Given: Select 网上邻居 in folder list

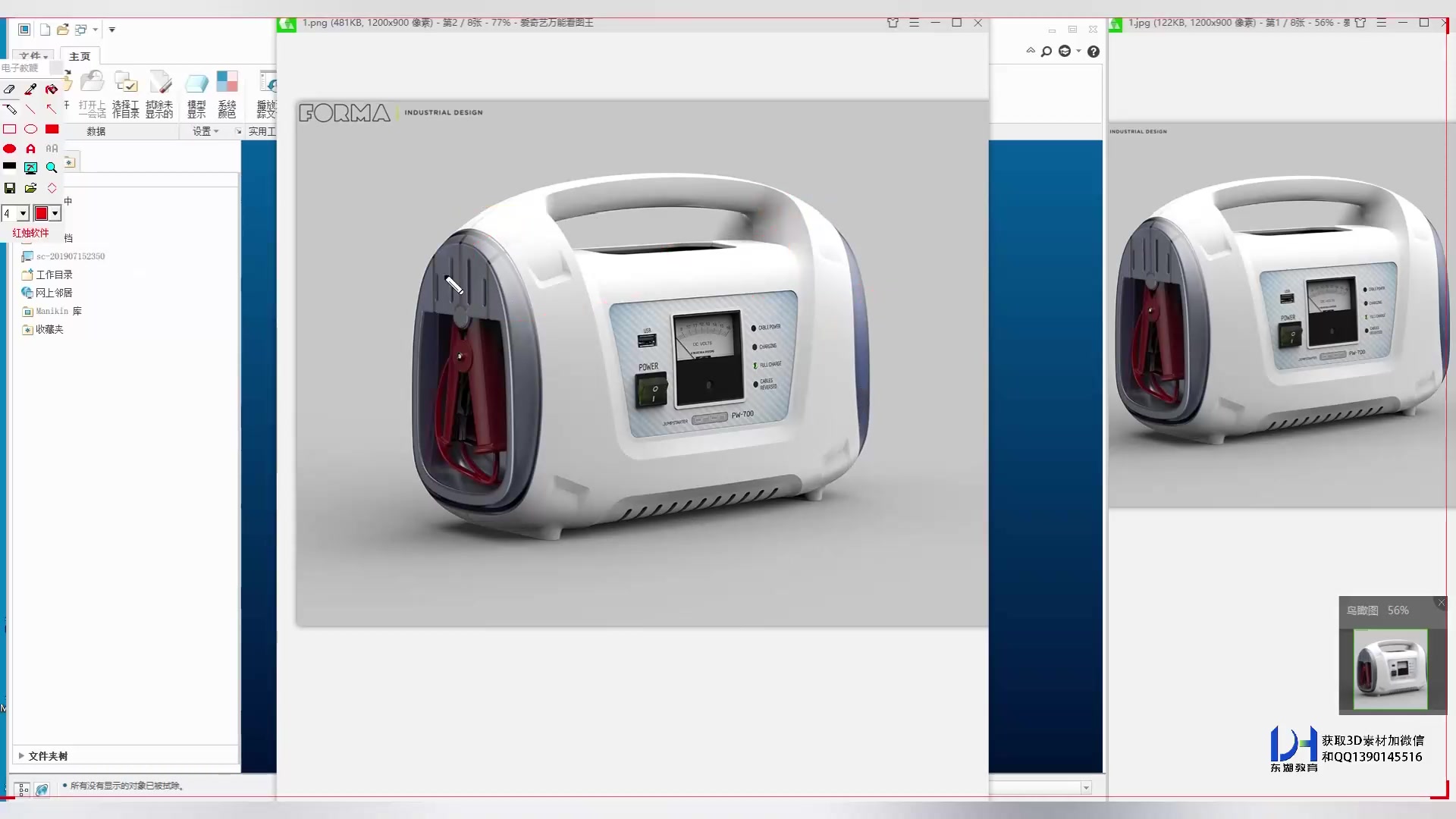Looking at the screenshot, I should (x=47, y=293).
